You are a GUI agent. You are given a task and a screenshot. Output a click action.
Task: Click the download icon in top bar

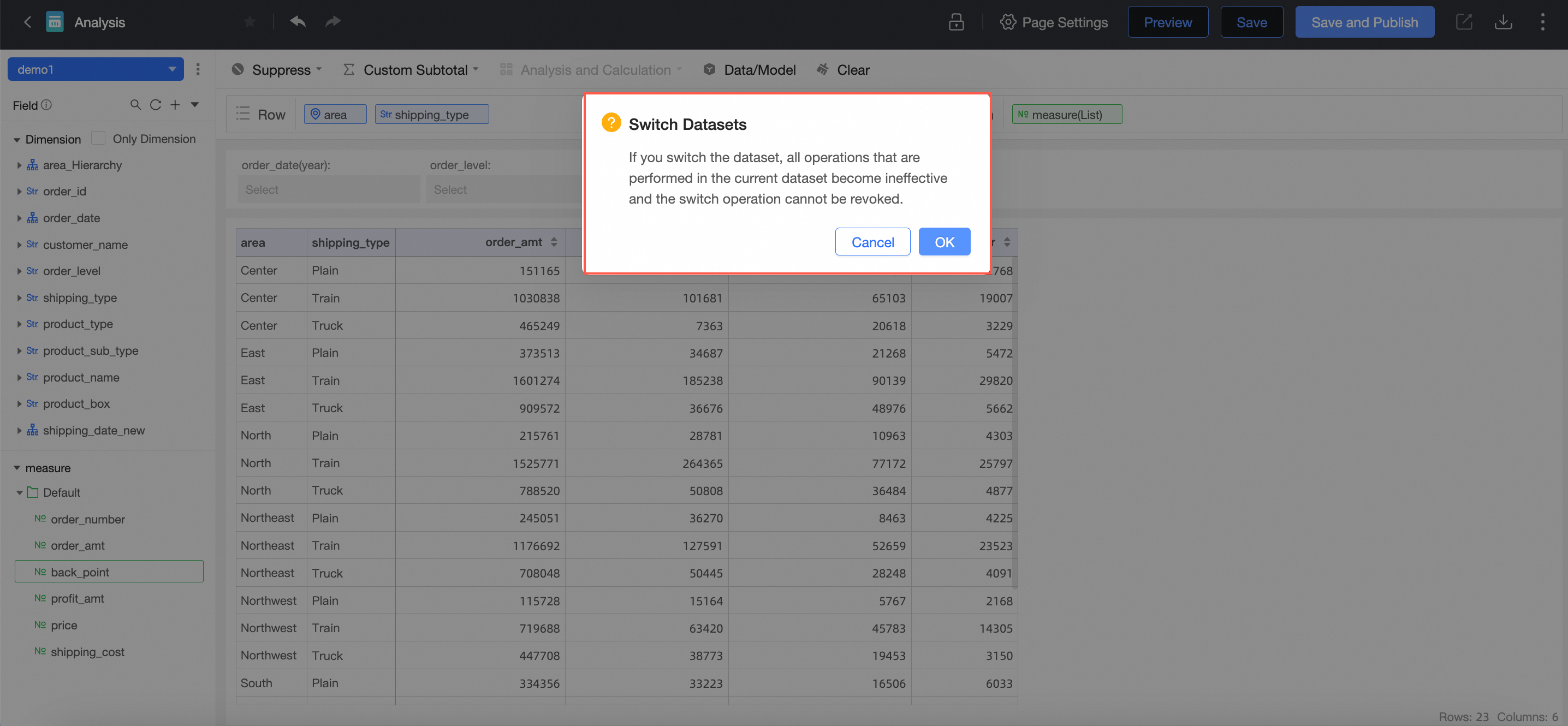[1503, 22]
